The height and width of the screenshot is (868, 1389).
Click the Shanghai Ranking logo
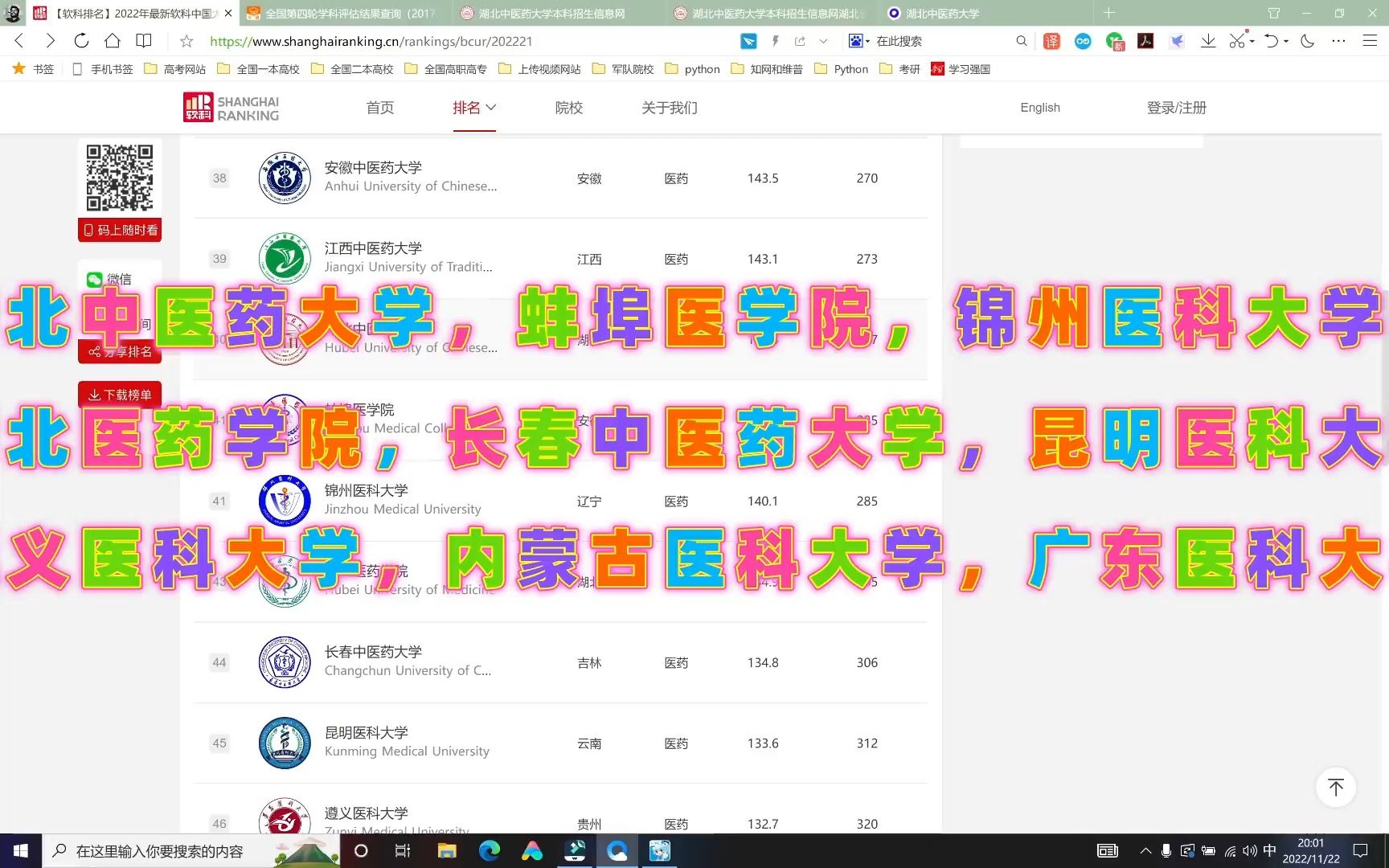(231, 108)
